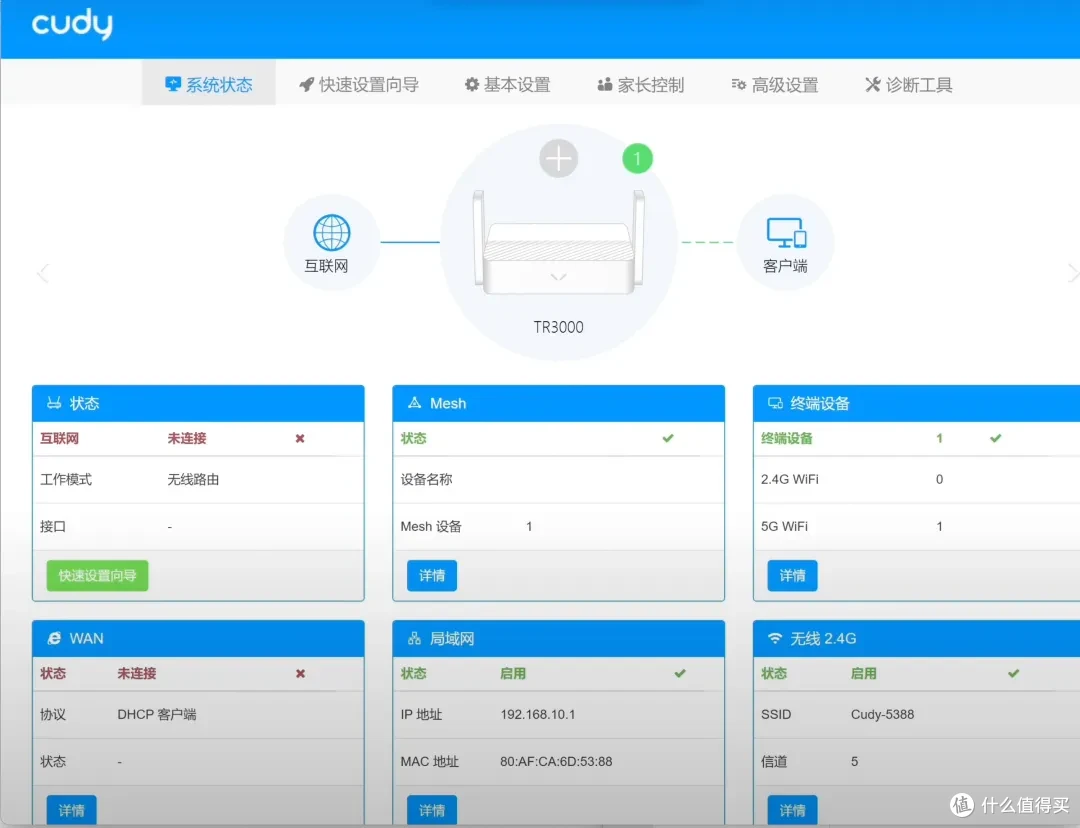Click 详情 button in 无线 2.4G panel
1080x828 pixels.
click(x=792, y=809)
